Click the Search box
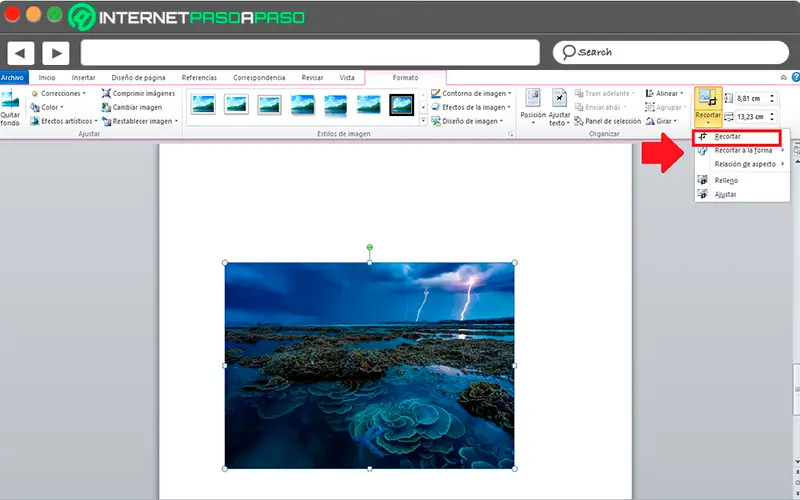The height and width of the screenshot is (500, 800). point(671,52)
